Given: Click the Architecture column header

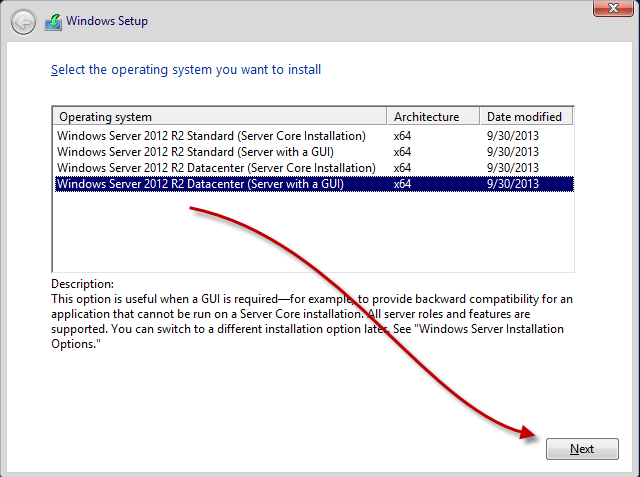Looking at the screenshot, I should click(433, 117).
